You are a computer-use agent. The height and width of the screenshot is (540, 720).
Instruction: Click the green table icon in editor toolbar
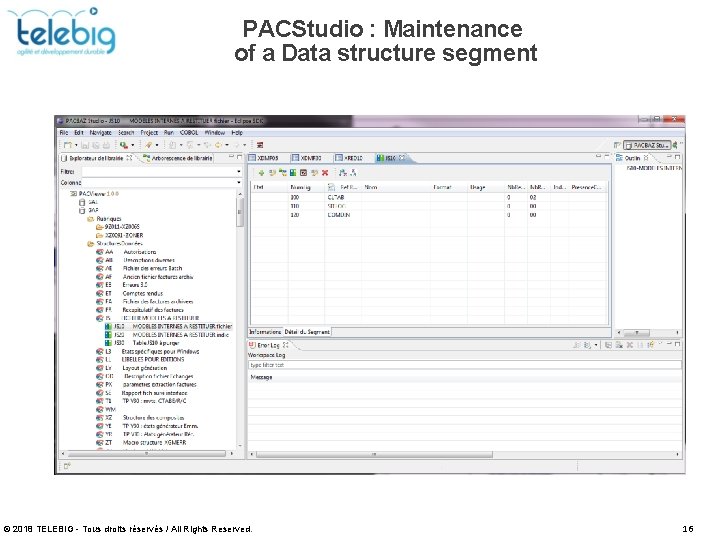pos(293,173)
